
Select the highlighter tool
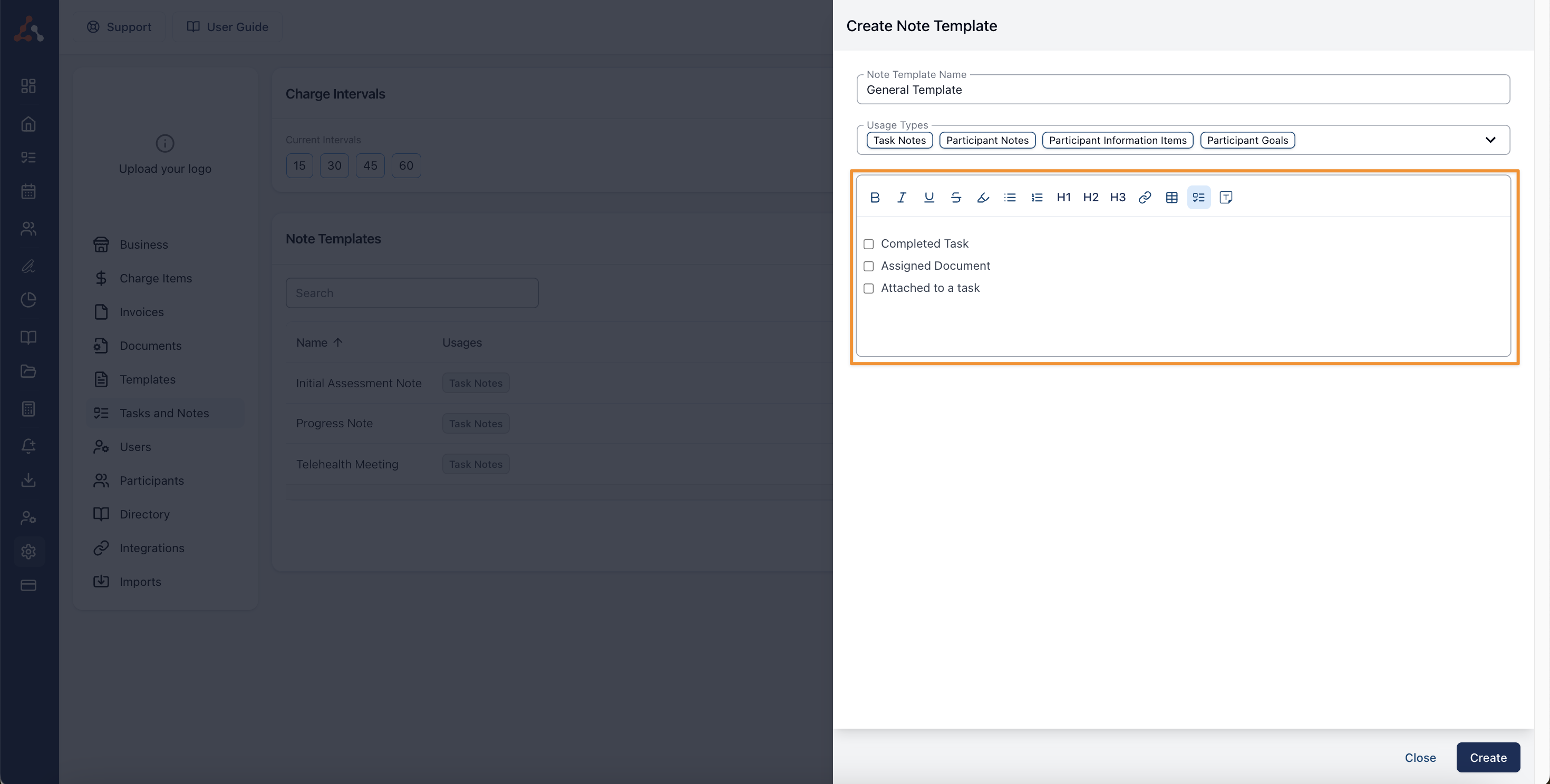(983, 197)
